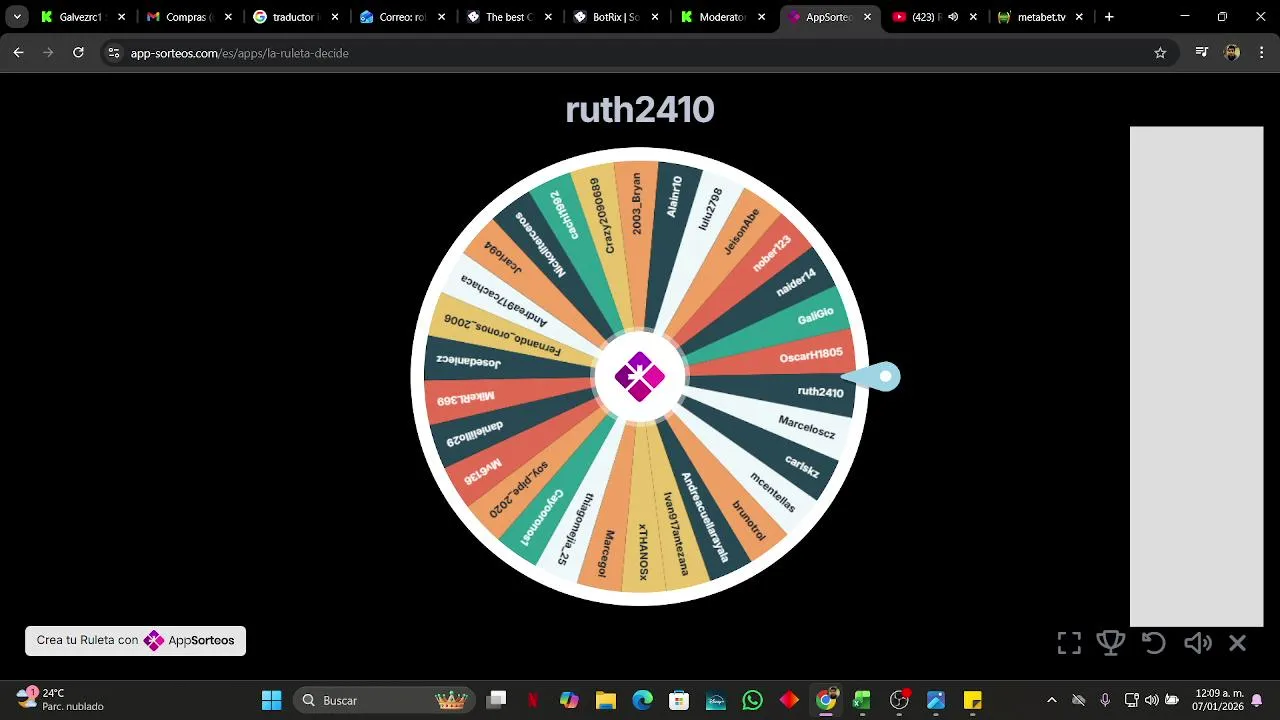Screen dimensions: 1280x720
Task: Open Task View on the taskbar
Action: (497, 700)
